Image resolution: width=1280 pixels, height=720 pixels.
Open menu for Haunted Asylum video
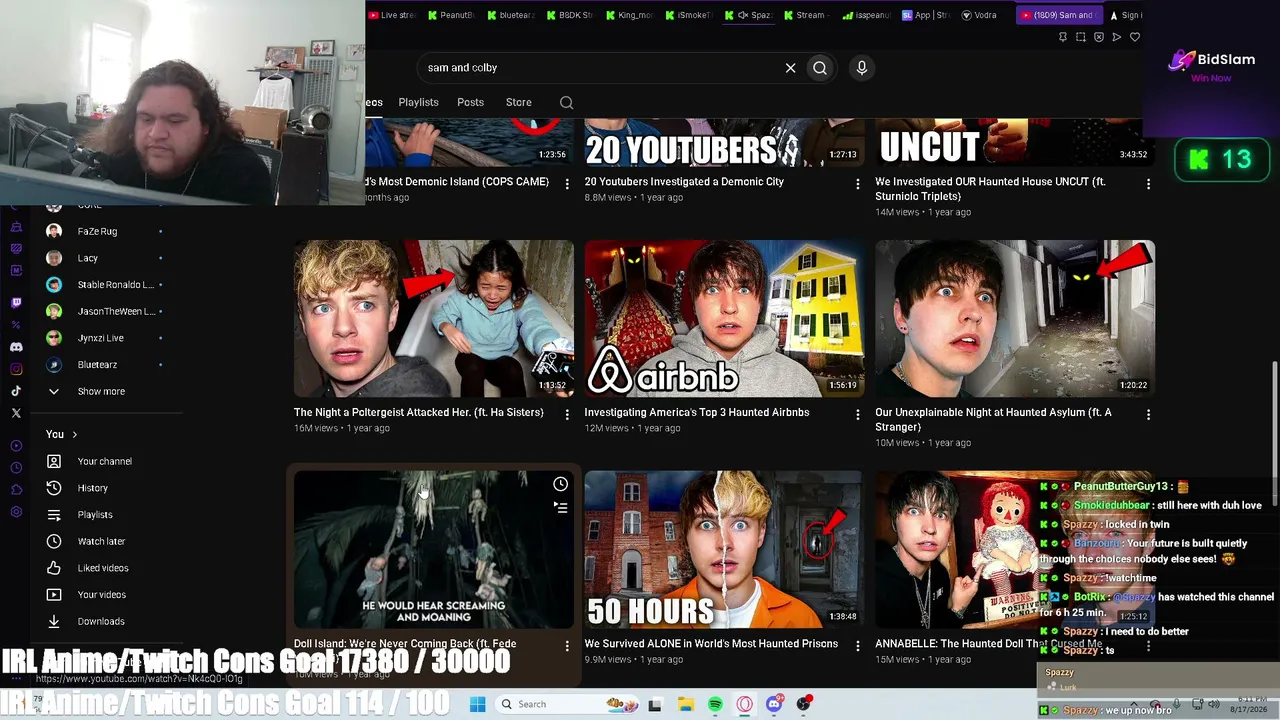(x=1148, y=414)
